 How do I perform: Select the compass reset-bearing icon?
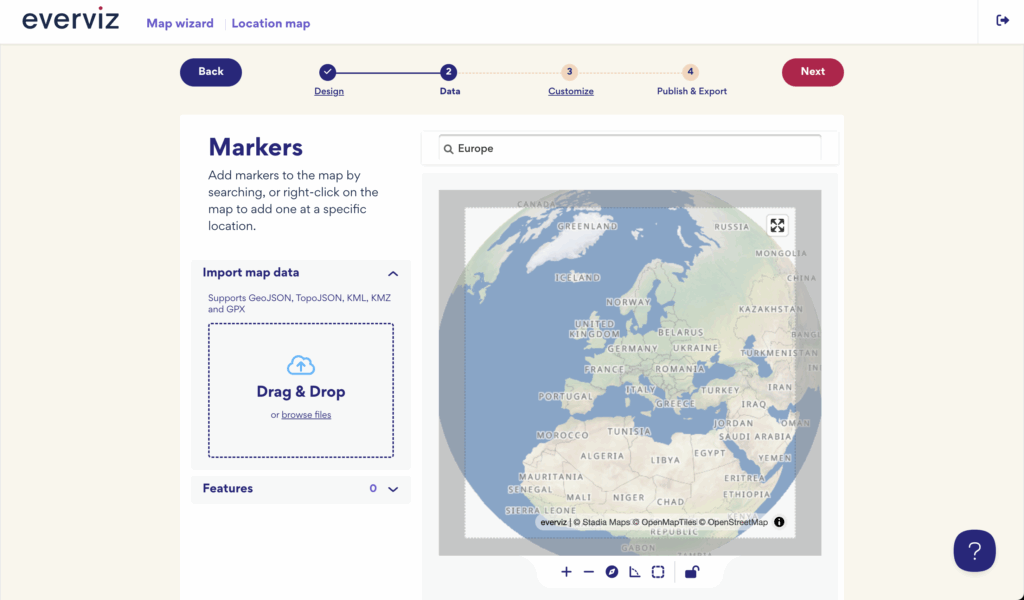pyautogui.click(x=611, y=572)
